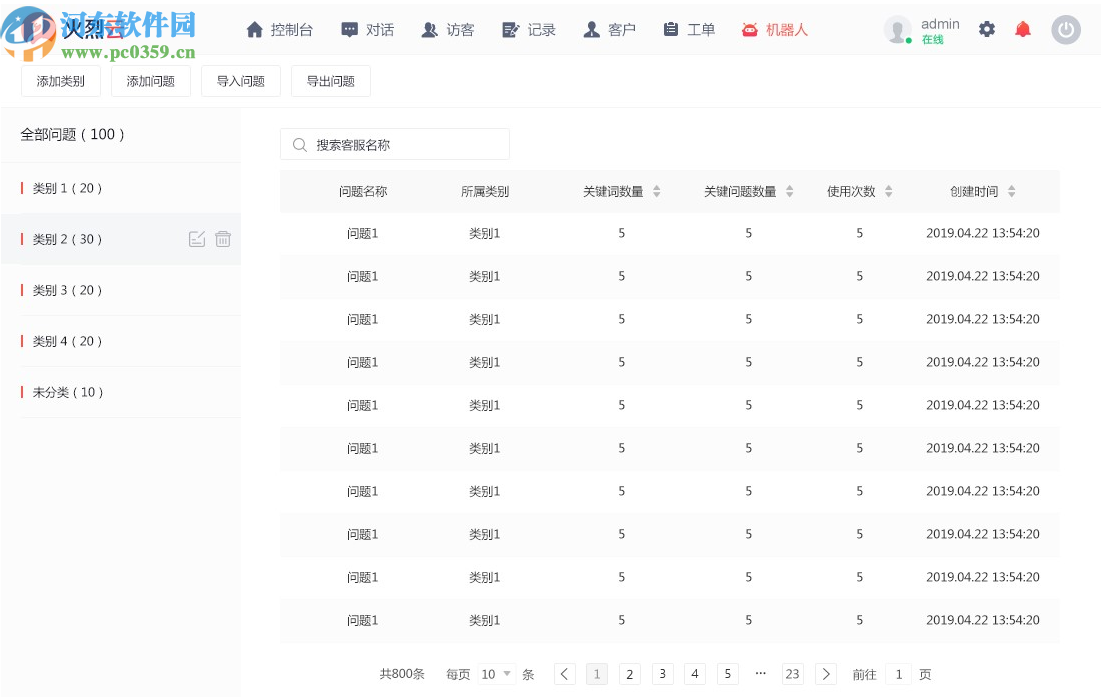Click the pagination ellipsis
Screen dimensions: 1101x697
[x=760, y=673]
